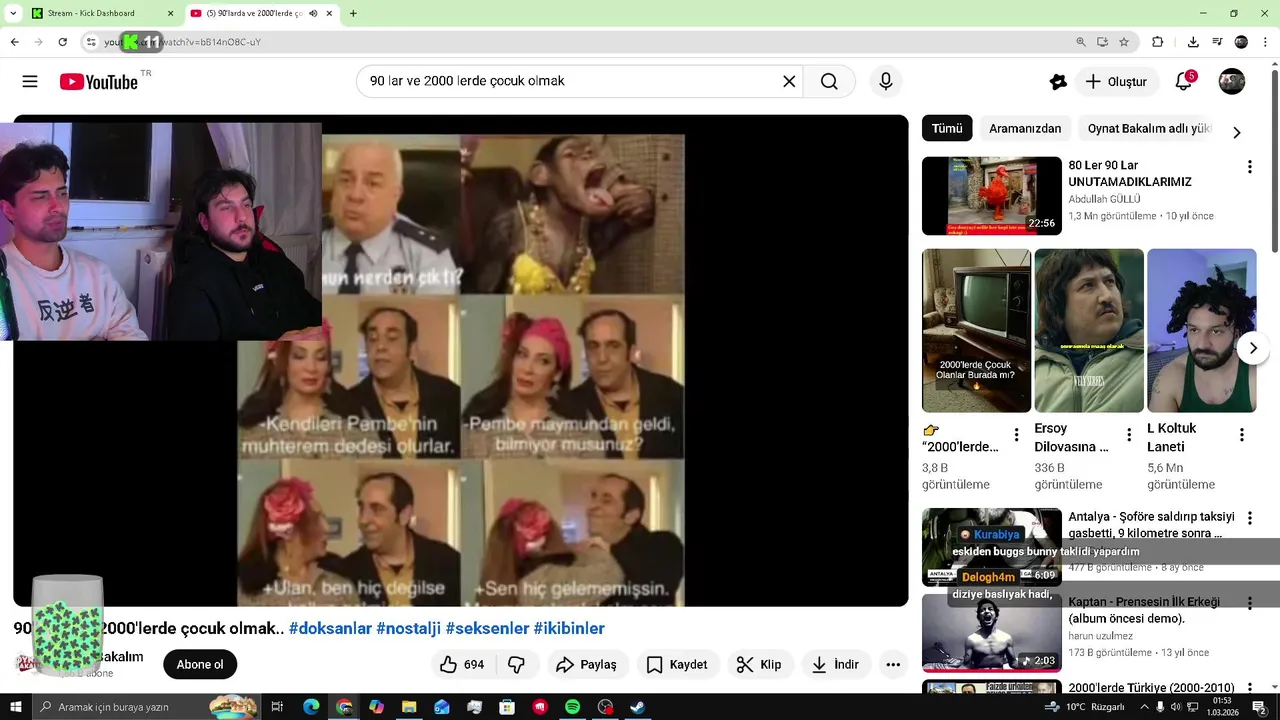Select the Aramanızdan filter chip
This screenshot has width=1280, height=720.
(x=1025, y=129)
